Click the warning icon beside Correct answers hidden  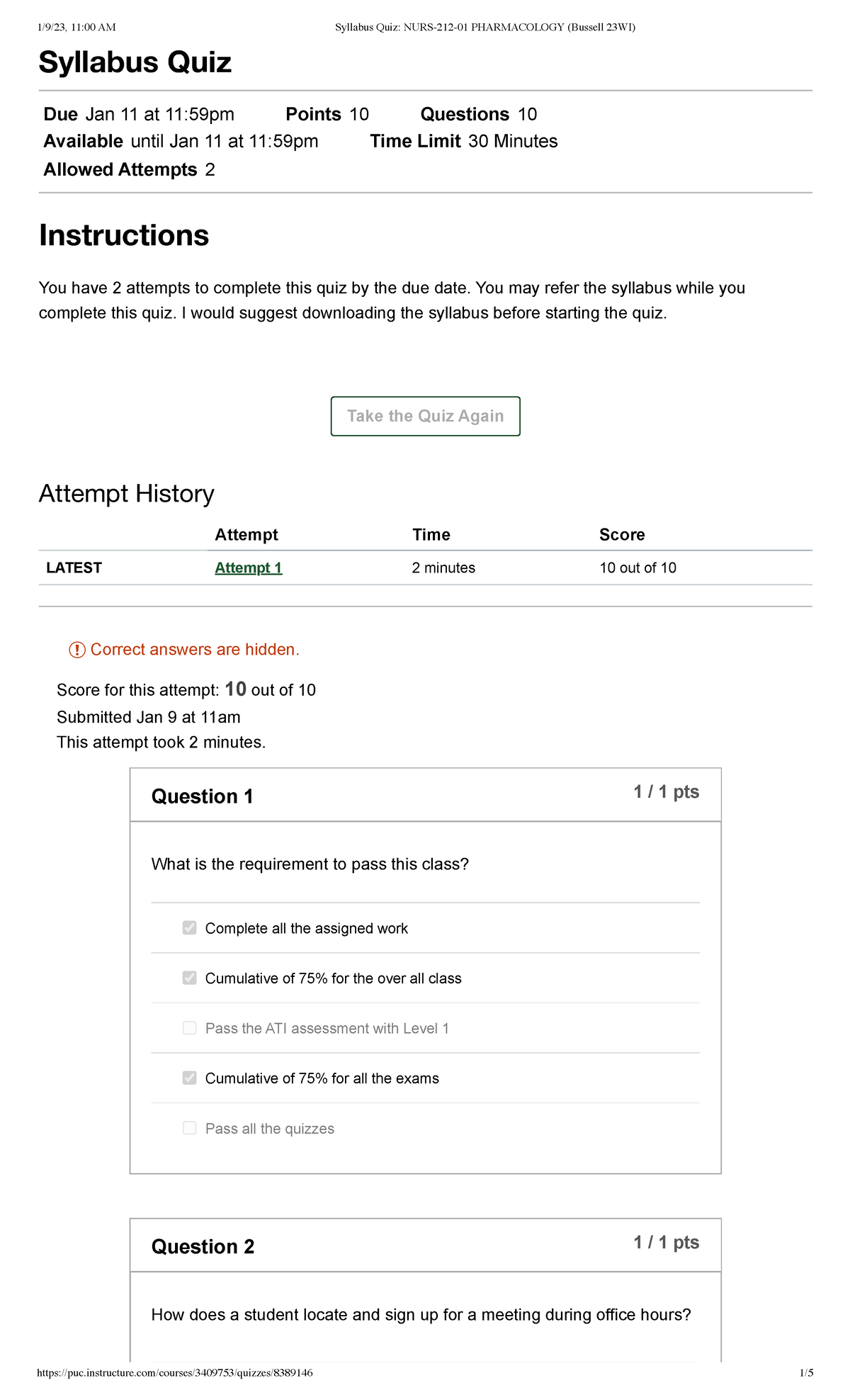[x=78, y=649]
